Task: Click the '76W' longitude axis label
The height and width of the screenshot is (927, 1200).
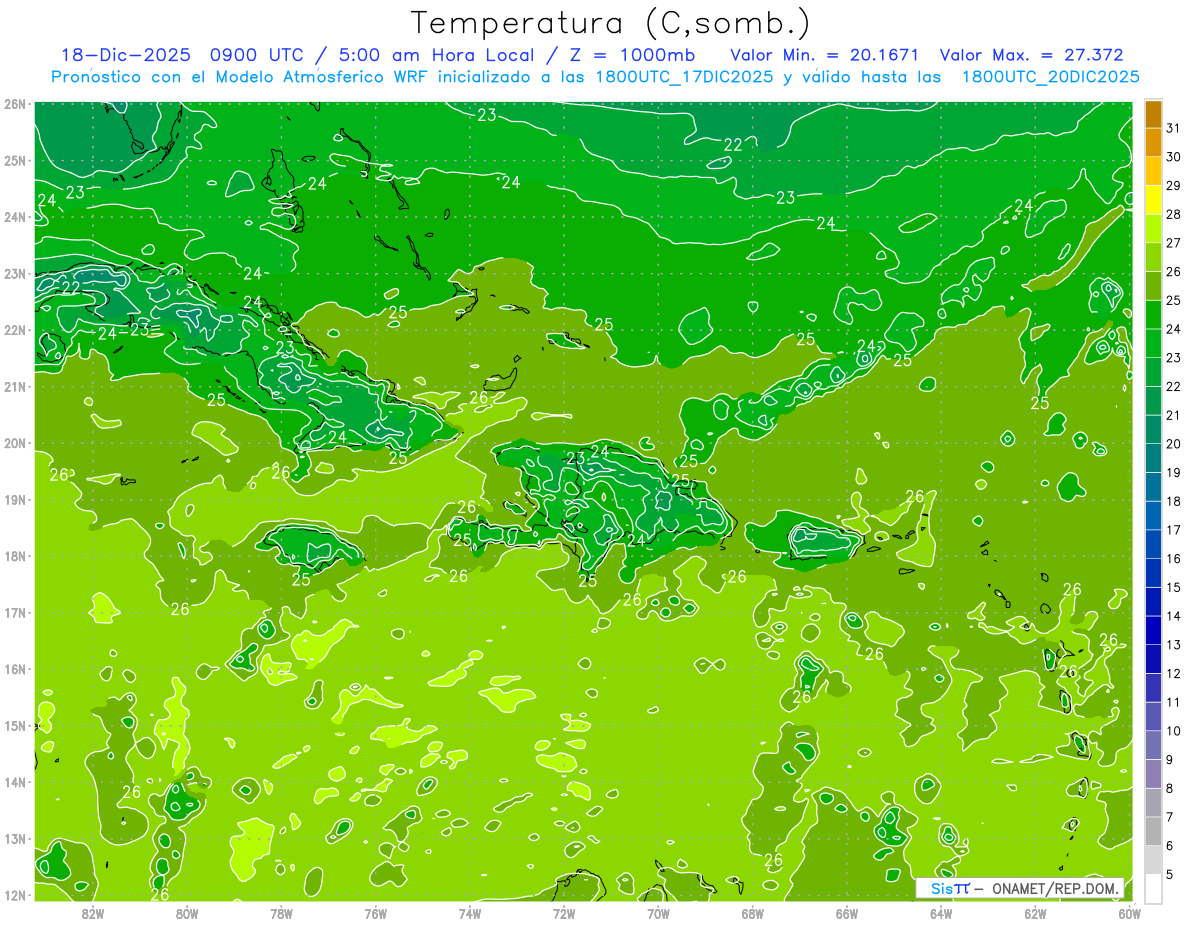Action: 376,913
